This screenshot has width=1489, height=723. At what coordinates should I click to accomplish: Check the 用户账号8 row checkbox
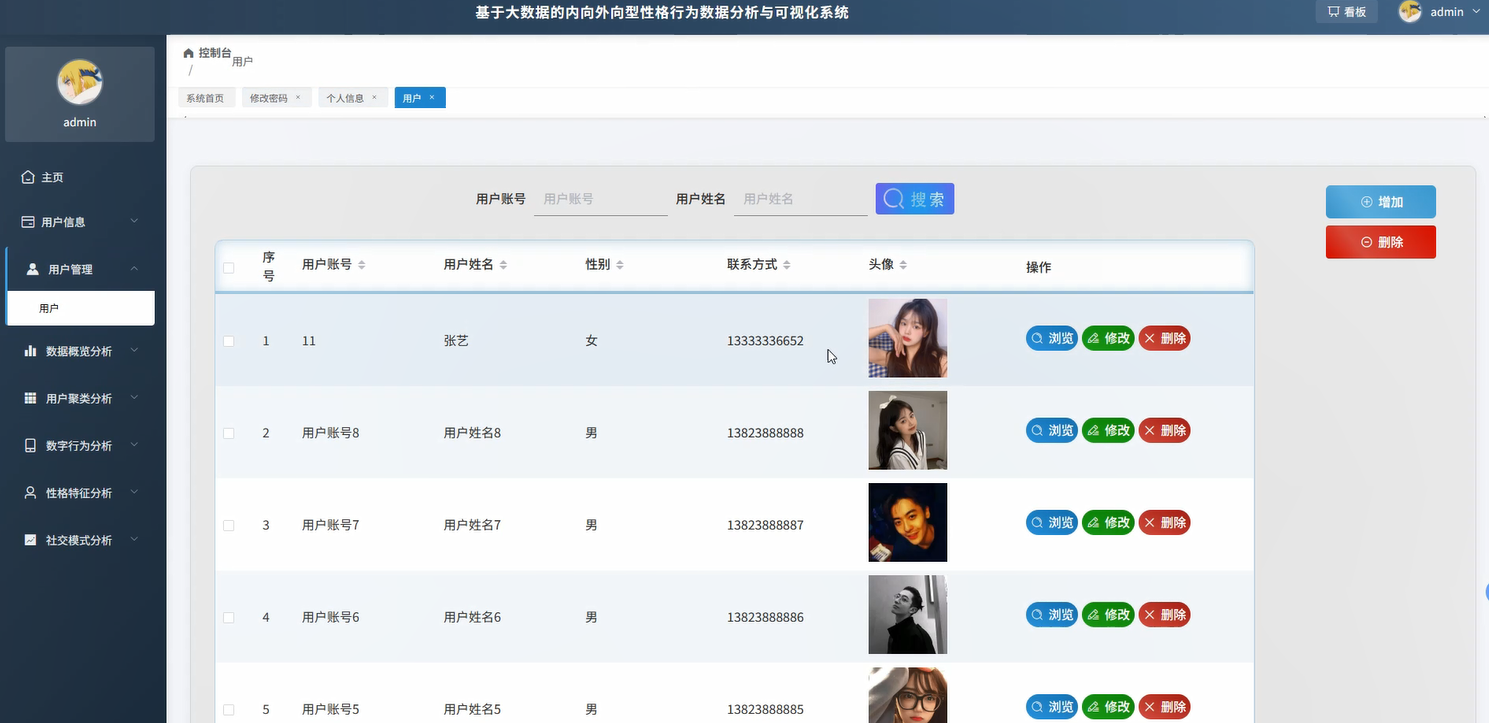point(229,433)
